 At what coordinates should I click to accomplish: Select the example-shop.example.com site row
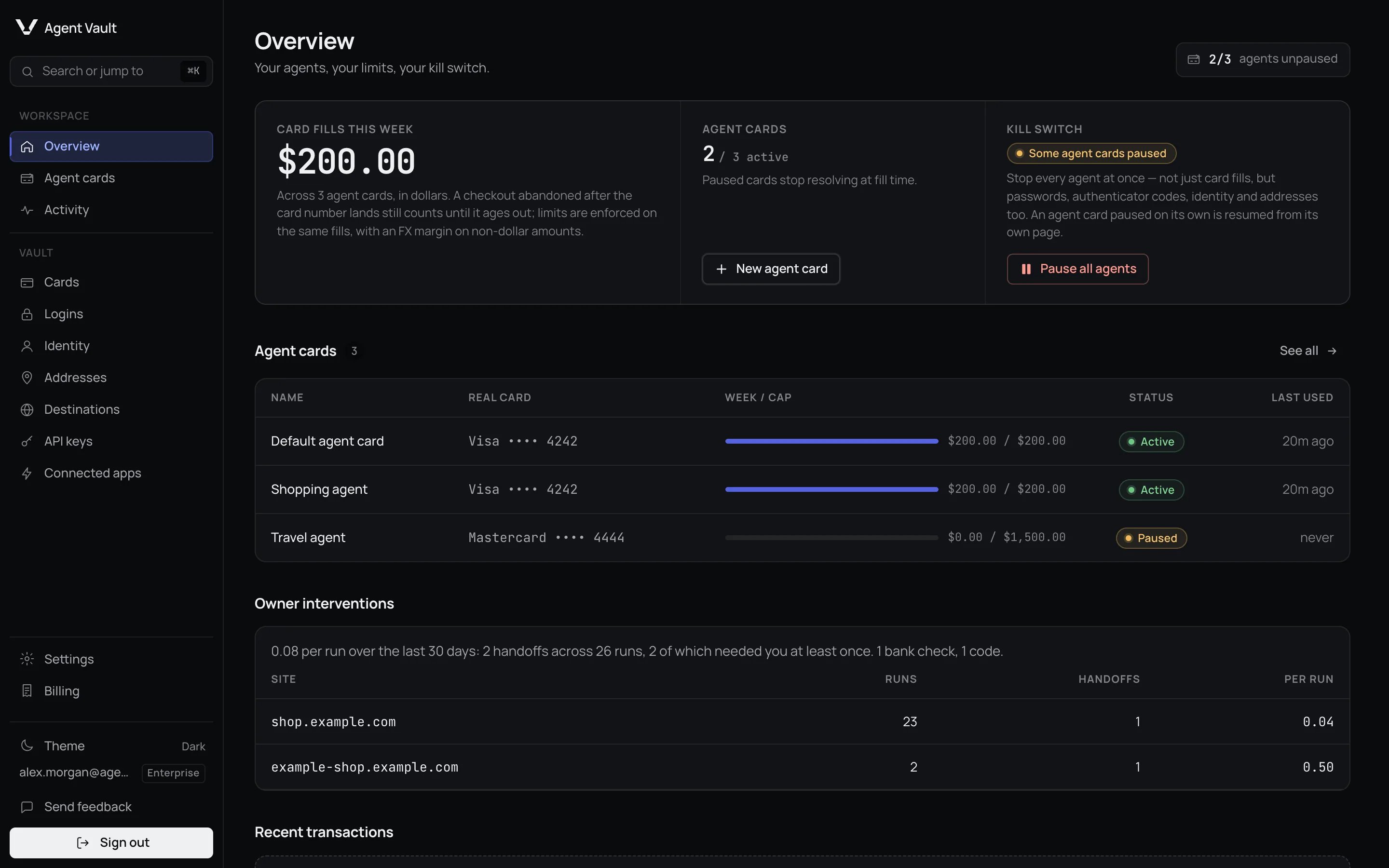[802, 767]
